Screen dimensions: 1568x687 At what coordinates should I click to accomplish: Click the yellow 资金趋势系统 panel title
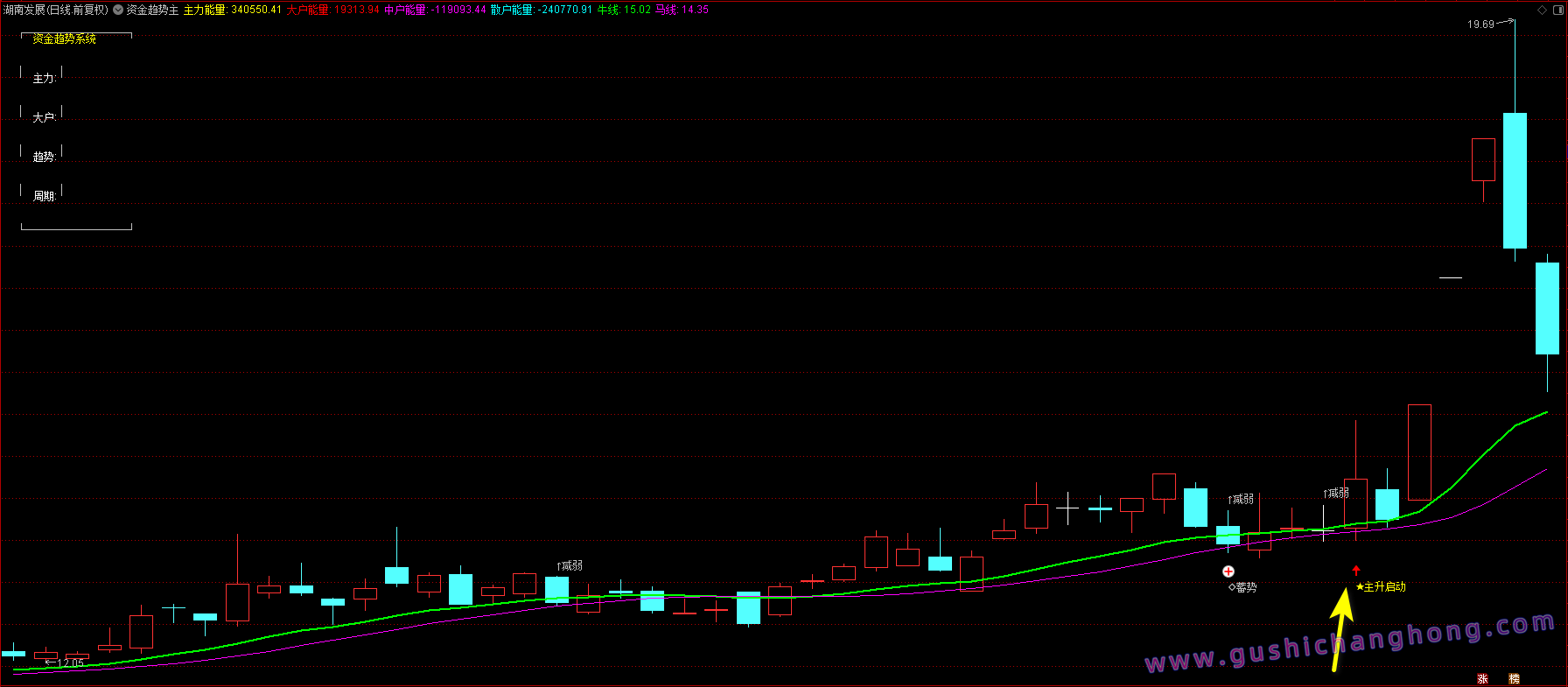pyautogui.click(x=65, y=39)
